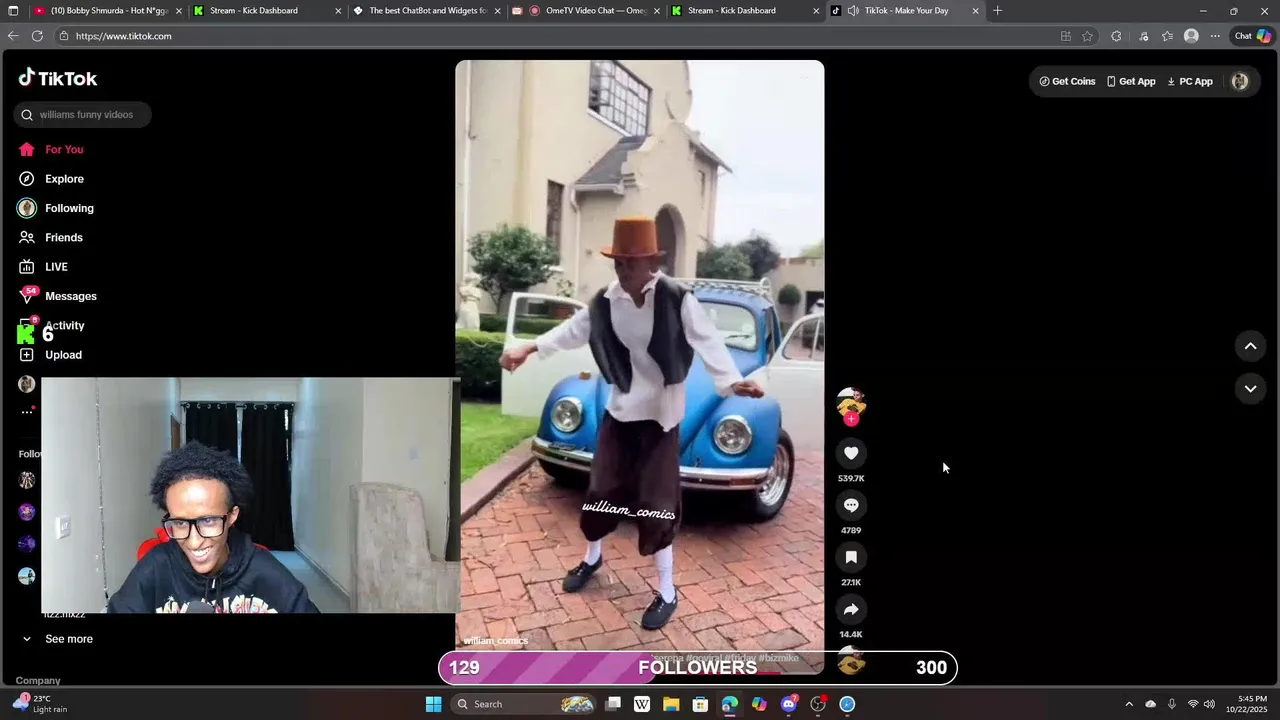1280x720 pixels.
Task: Follow creator via red plus on avatar
Action: pyautogui.click(x=851, y=419)
